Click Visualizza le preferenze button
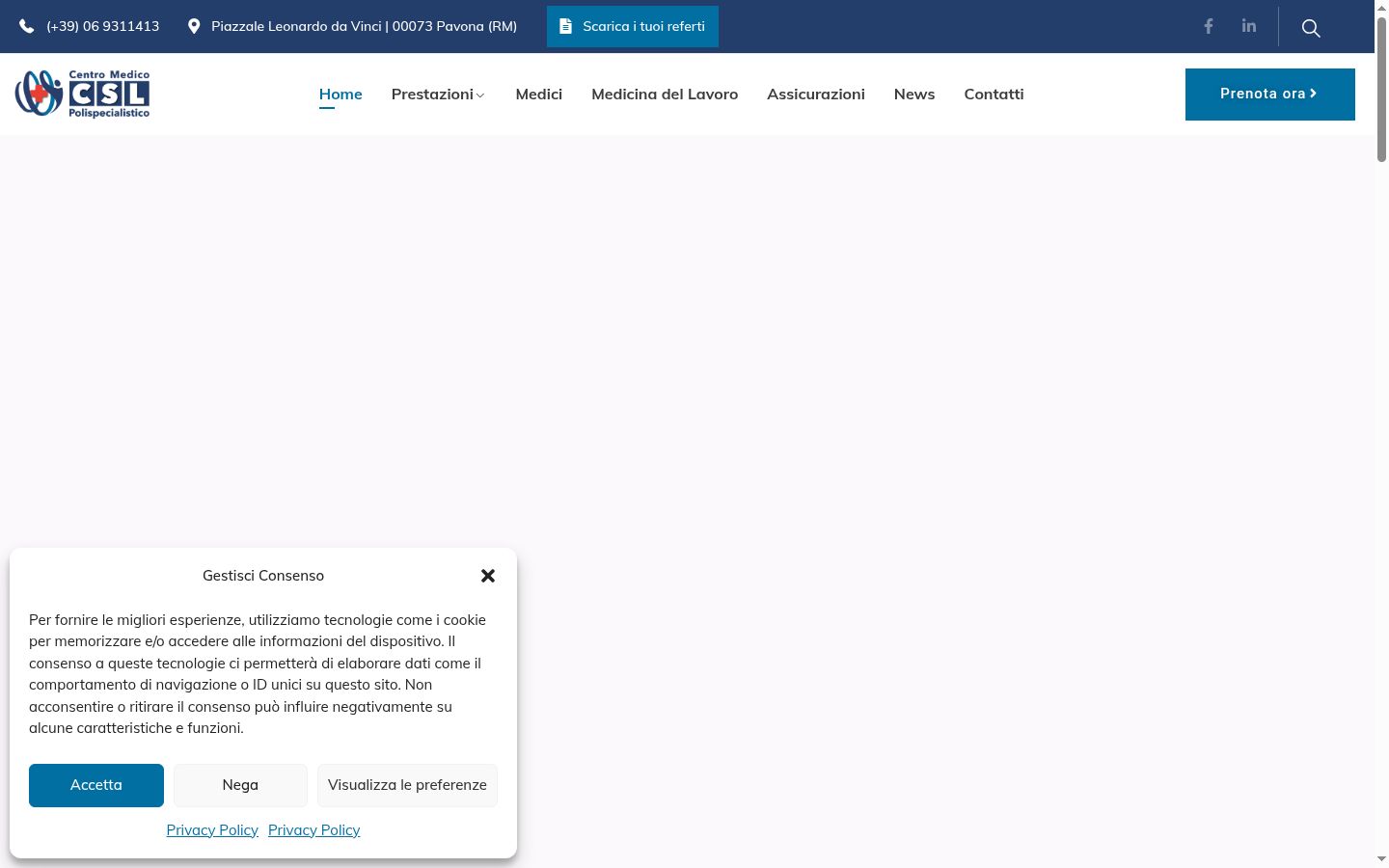Image resolution: width=1389 pixels, height=868 pixels. click(407, 785)
